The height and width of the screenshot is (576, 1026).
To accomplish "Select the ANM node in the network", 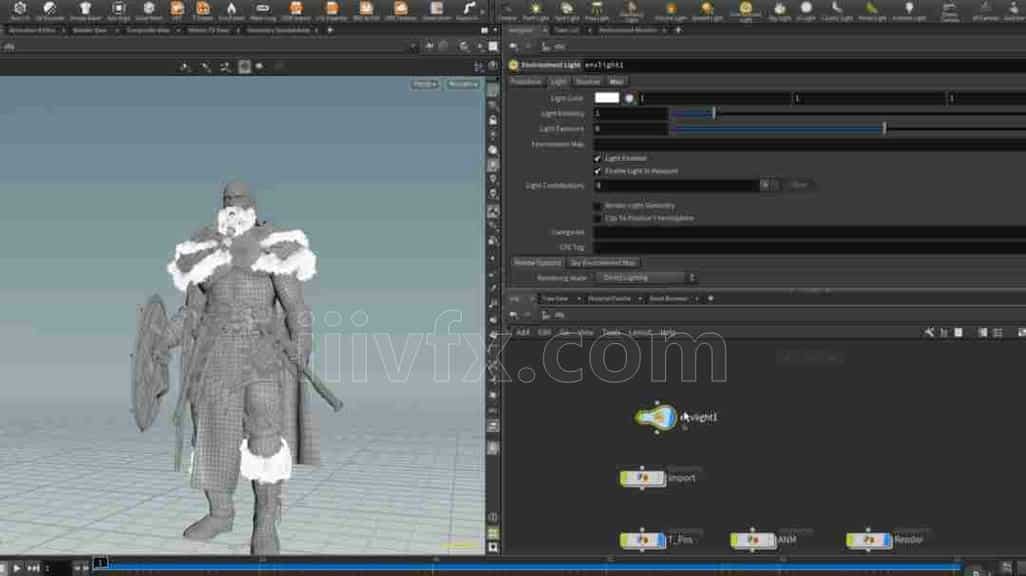I will click(x=753, y=540).
